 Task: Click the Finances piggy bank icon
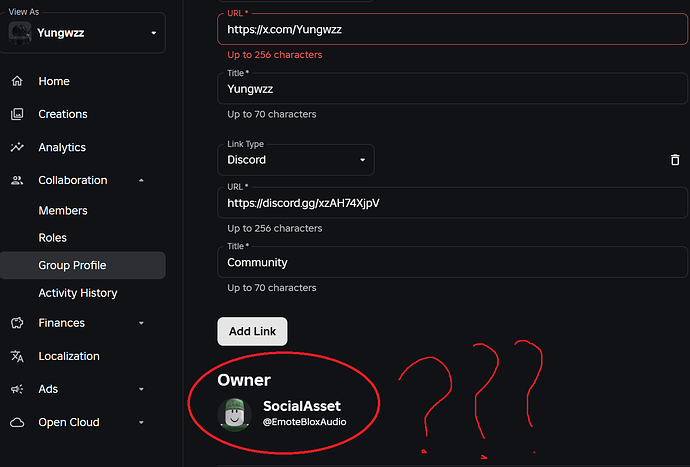[x=17, y=323]
